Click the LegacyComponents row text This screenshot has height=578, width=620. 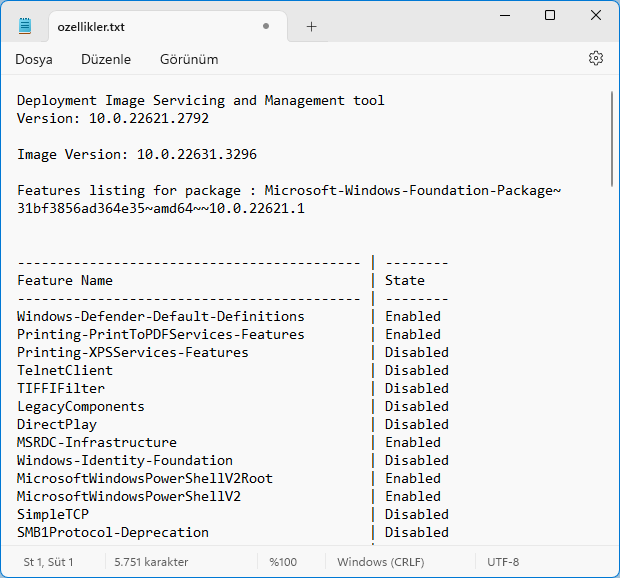click(81, 406)
